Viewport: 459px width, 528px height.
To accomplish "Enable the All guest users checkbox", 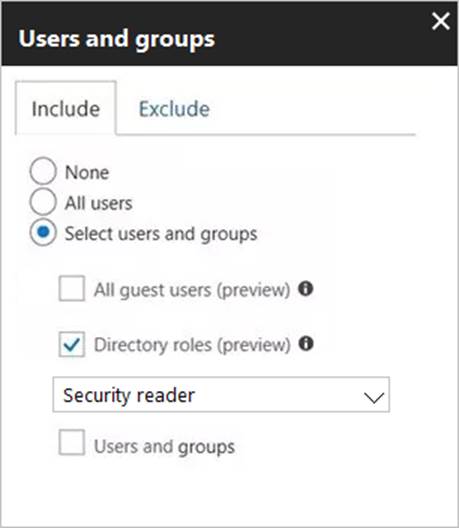I will (x=72, y=288).
